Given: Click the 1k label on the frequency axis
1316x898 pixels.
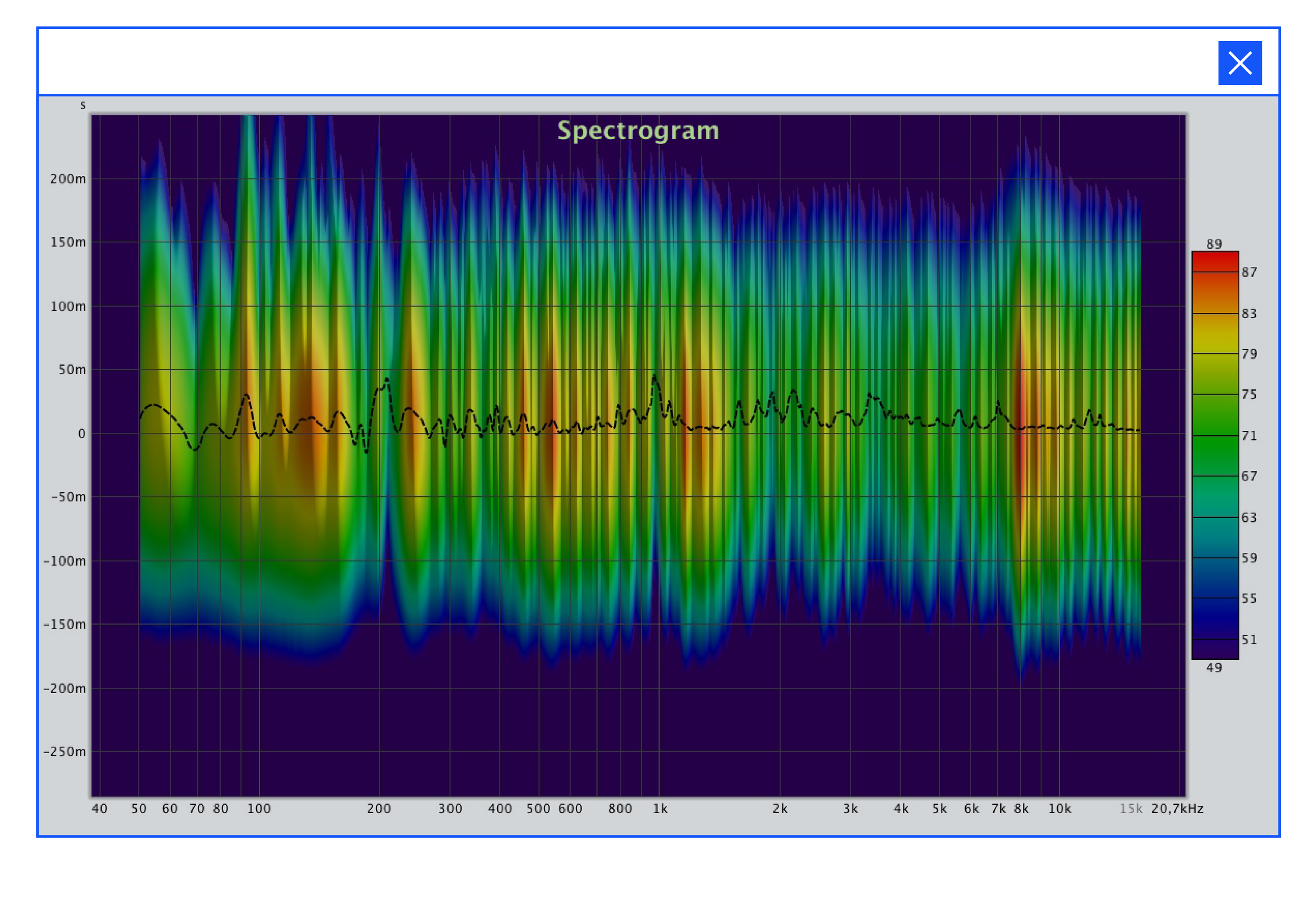Looking at the screenshot, I should tap(660, 809).
